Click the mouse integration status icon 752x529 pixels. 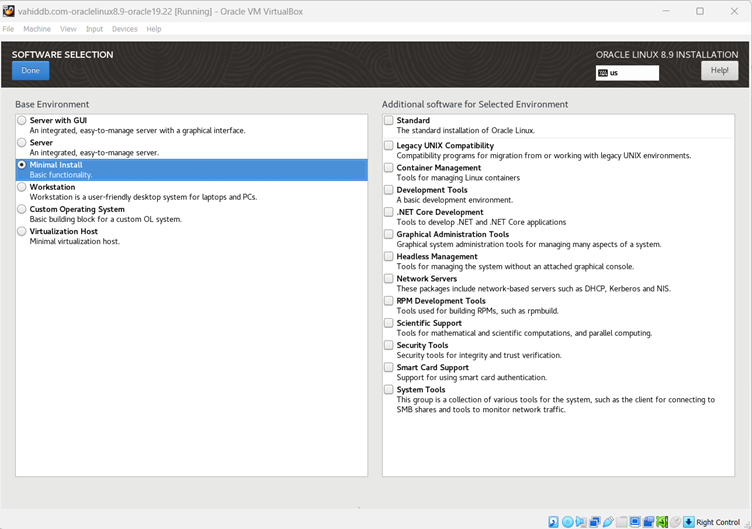coord(676,522)
